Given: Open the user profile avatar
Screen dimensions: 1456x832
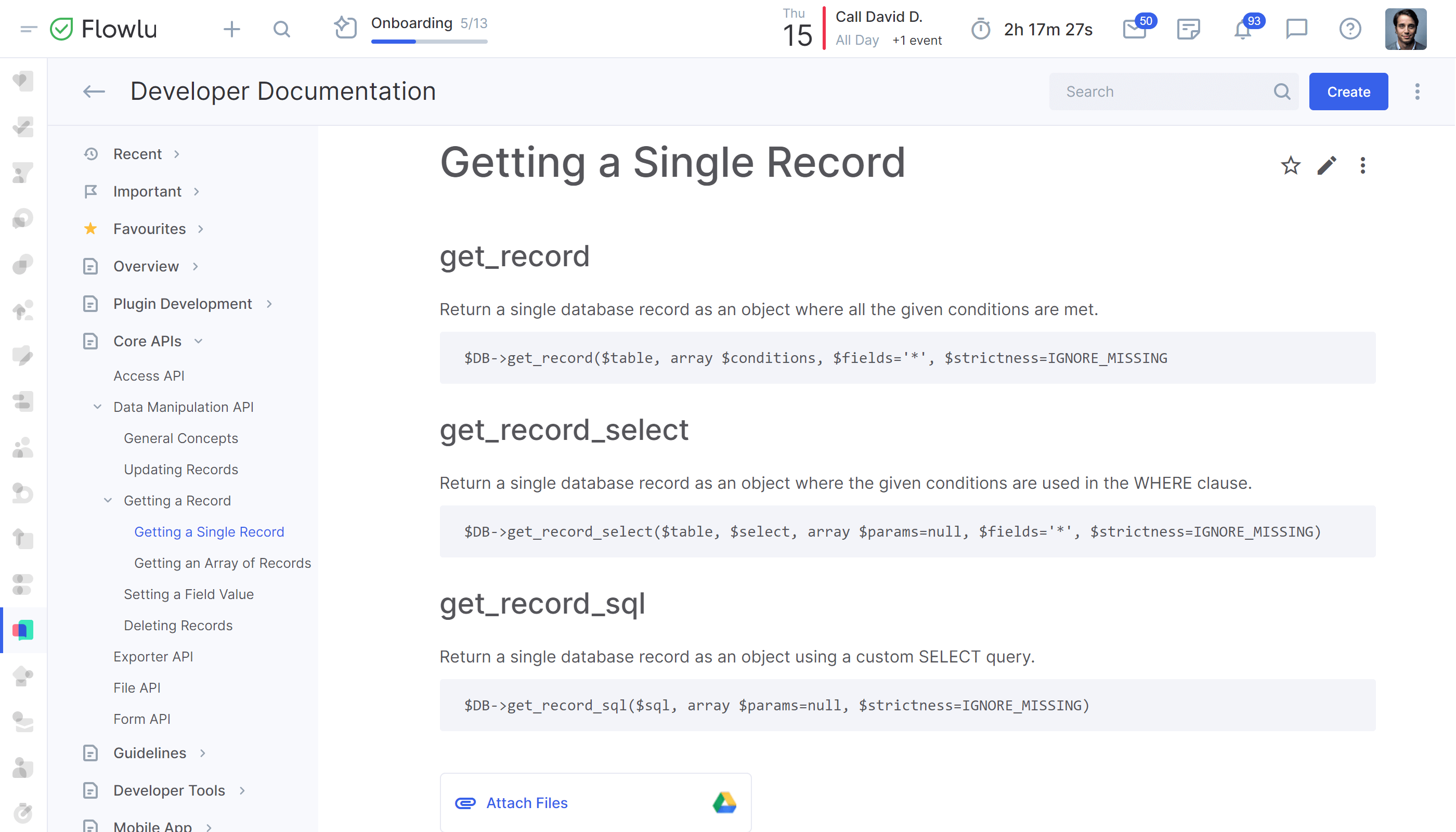Looking at the screenshot, I should (x=1406, y=29).
